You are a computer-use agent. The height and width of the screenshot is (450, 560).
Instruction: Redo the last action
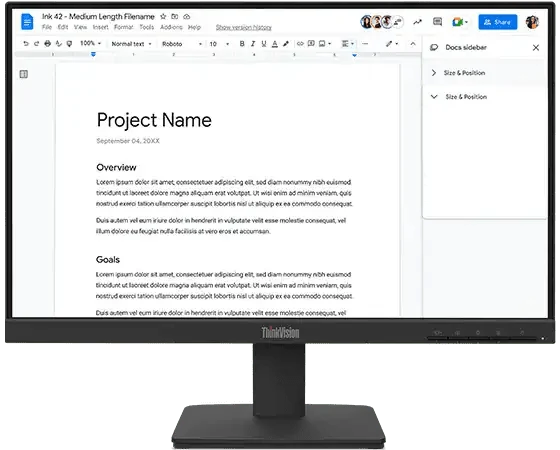36,44
